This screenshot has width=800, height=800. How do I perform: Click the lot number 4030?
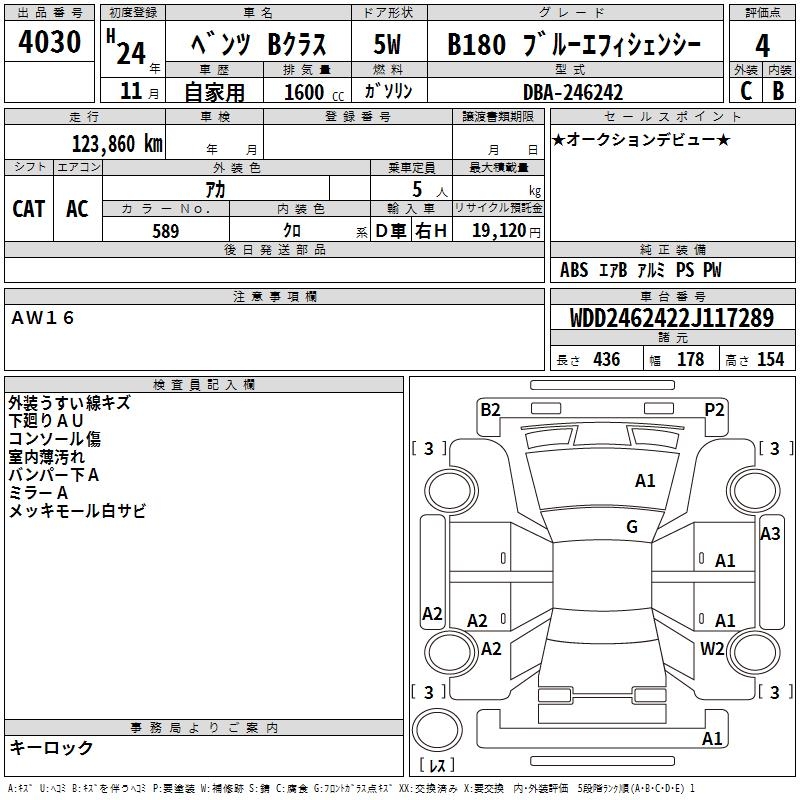(50, 43)
